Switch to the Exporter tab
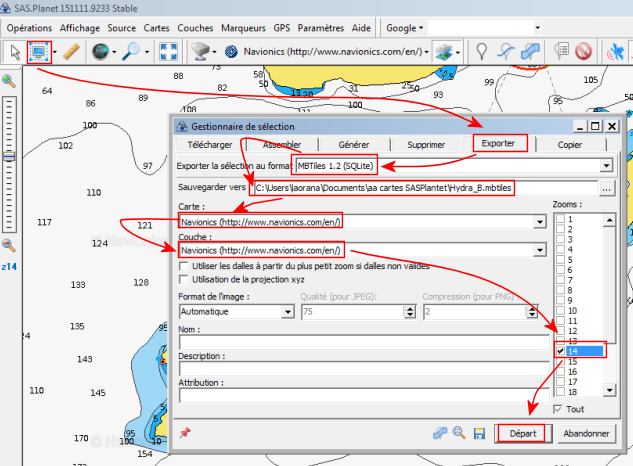Screen dimensions: 633x466 [498, 143]
